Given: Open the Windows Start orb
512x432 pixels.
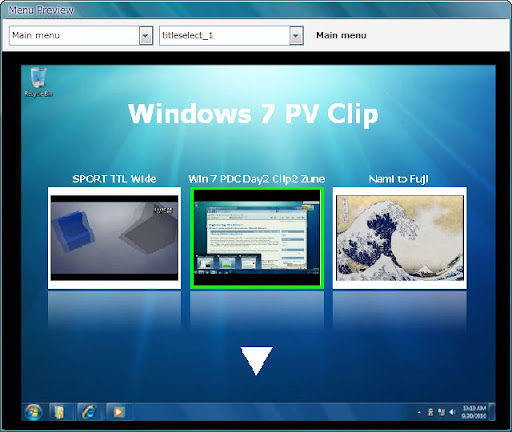Looking at the screenshot, I should point(33,412).
